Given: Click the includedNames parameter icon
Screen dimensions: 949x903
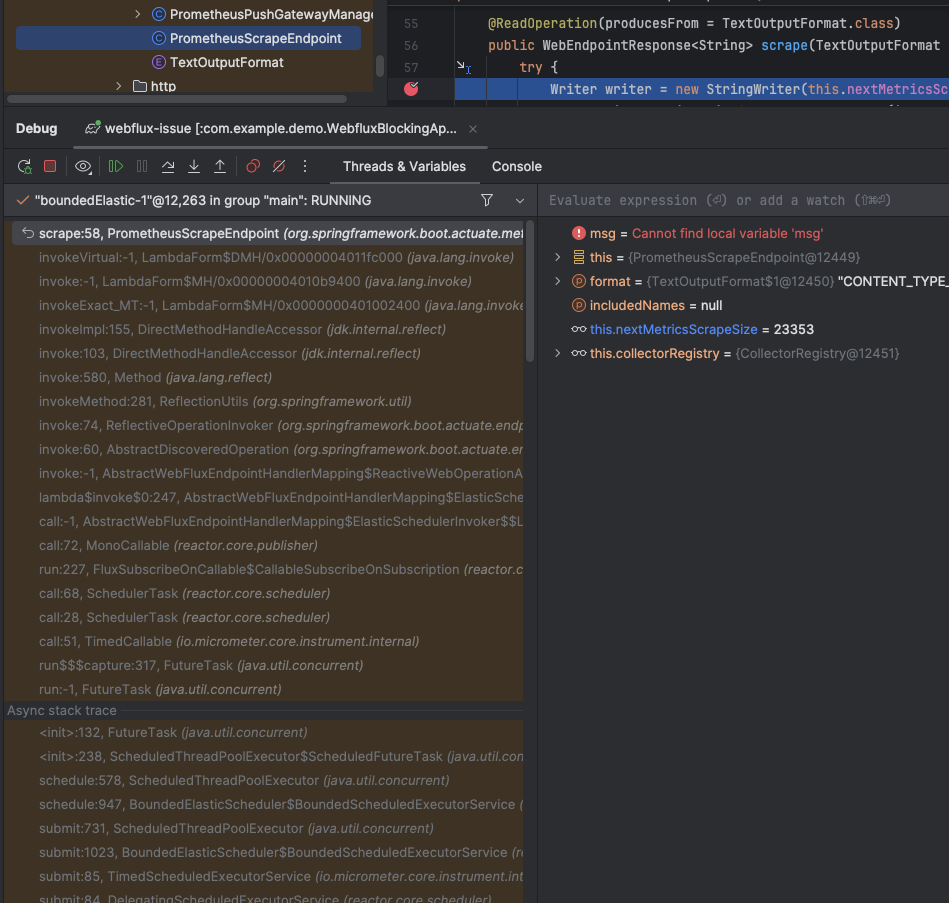Looking at the screenshot, I should pyautogui.click(x=579, y=306).
